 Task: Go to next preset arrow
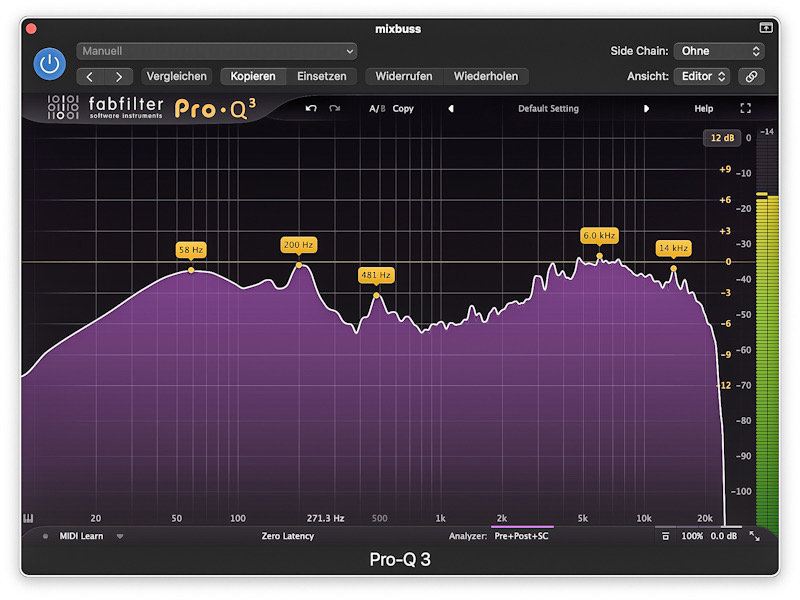[x=119, y=77]
